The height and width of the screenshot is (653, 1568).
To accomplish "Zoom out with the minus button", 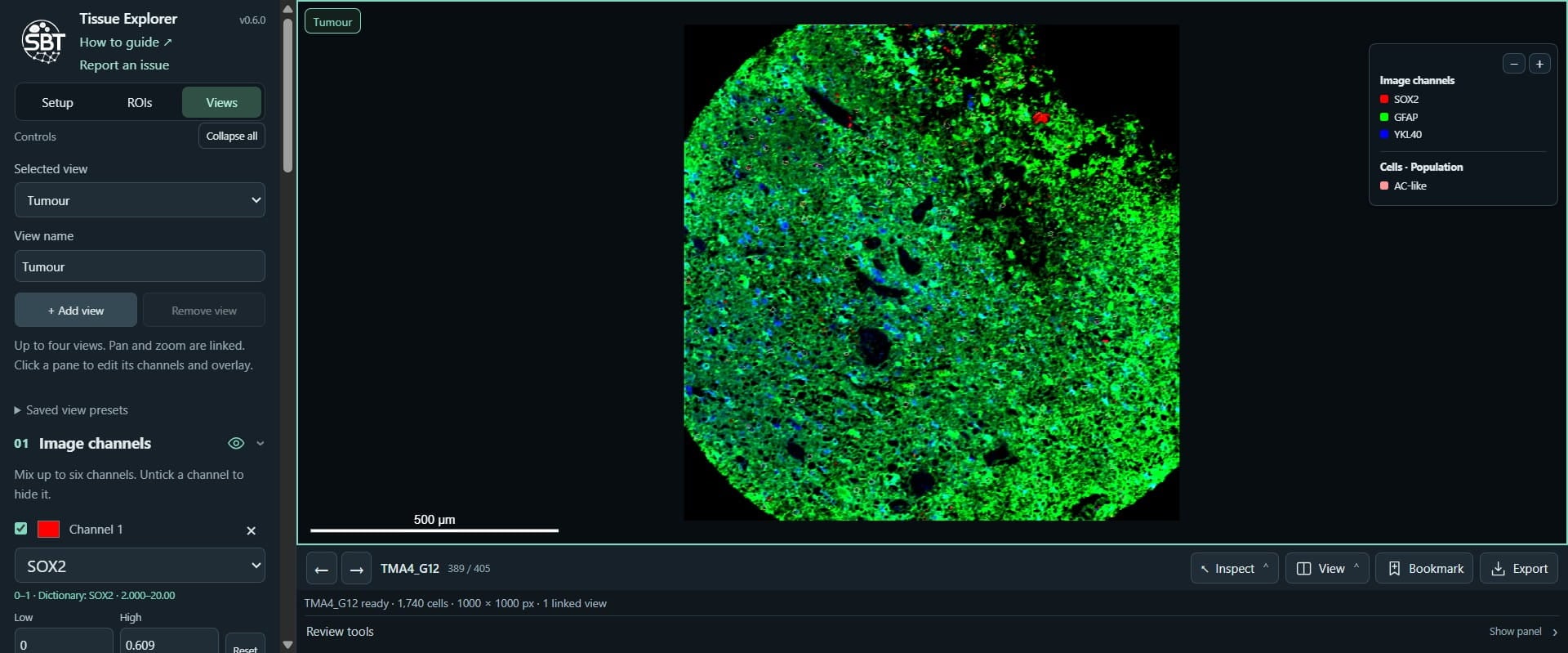I will [x=1513, y=64].
